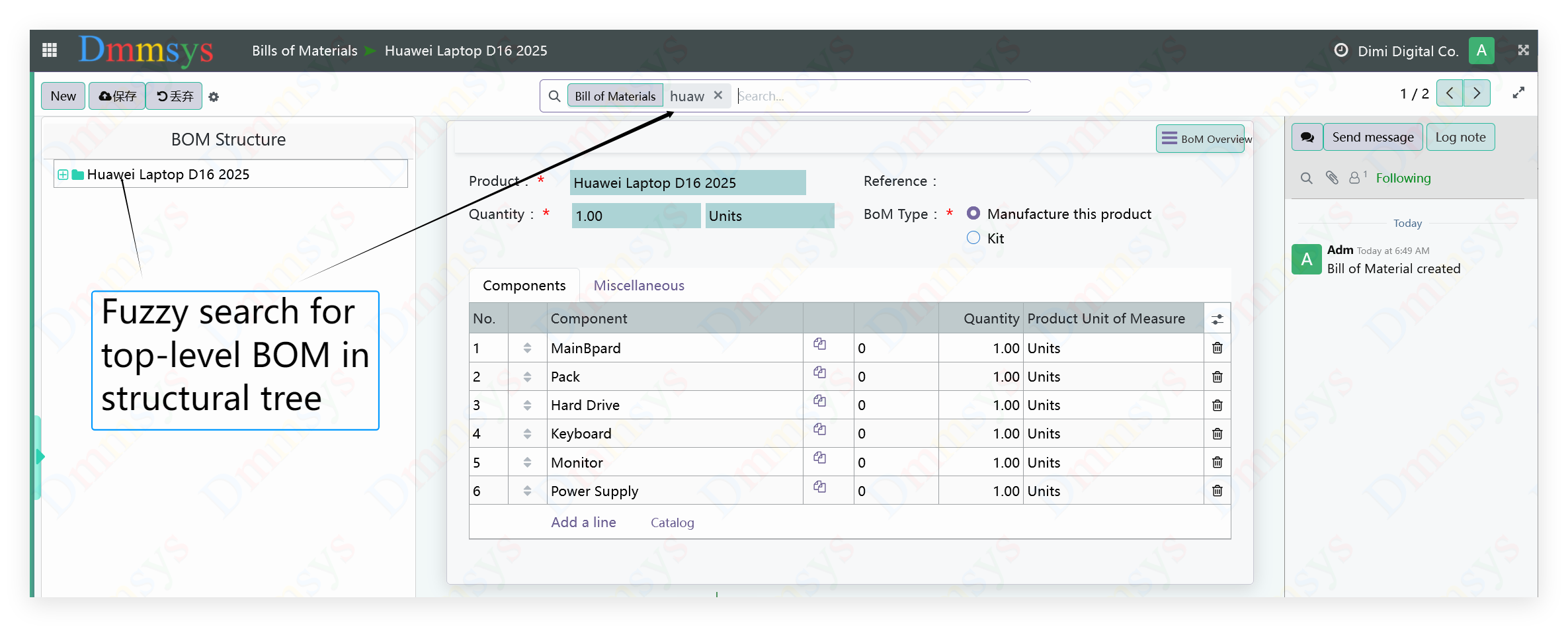Delete the MainBpard component row
This screenshot has height=627, width=1568.
pyautogui.click(x=1217, y=348)
